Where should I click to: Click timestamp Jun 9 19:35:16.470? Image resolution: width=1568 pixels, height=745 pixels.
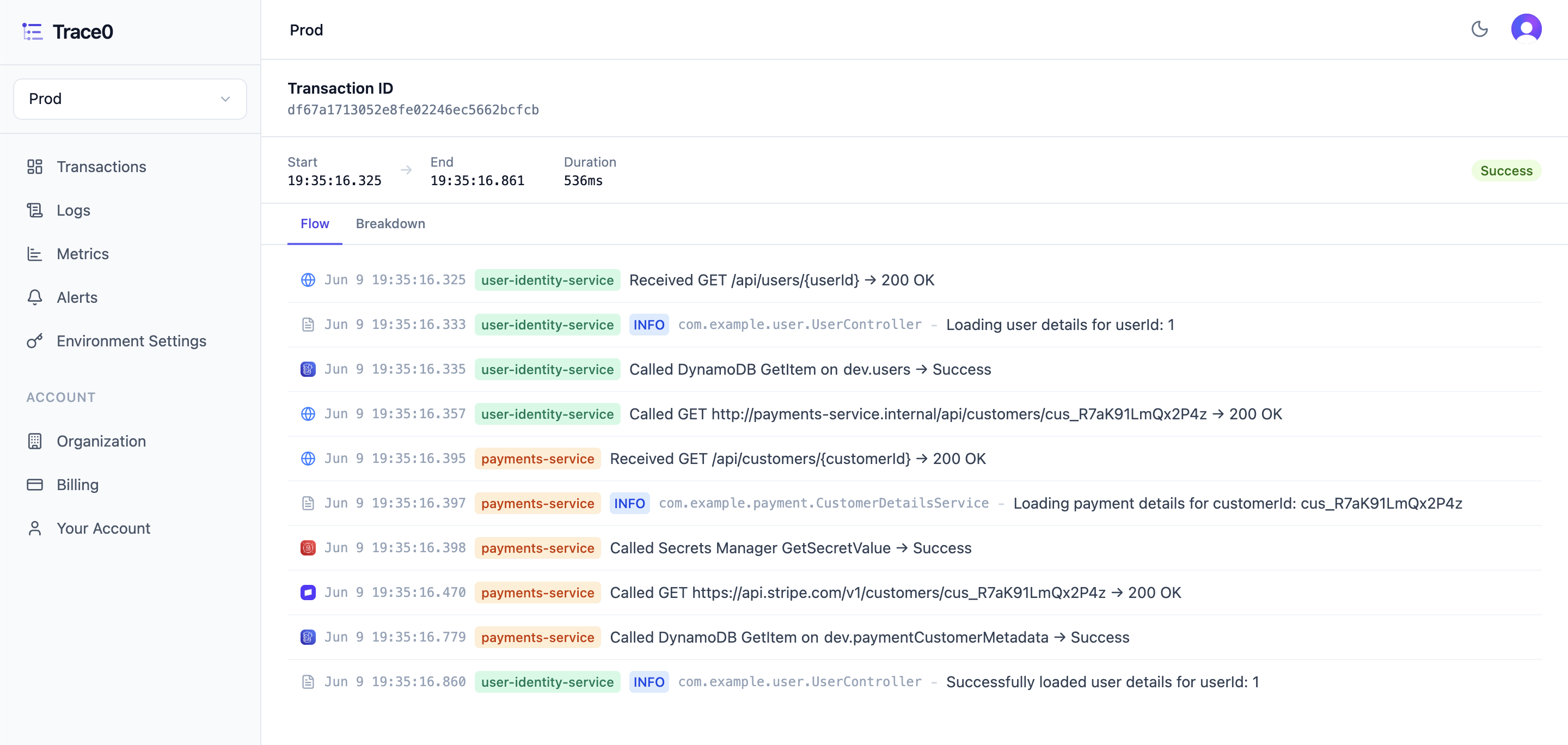point(395,592)
